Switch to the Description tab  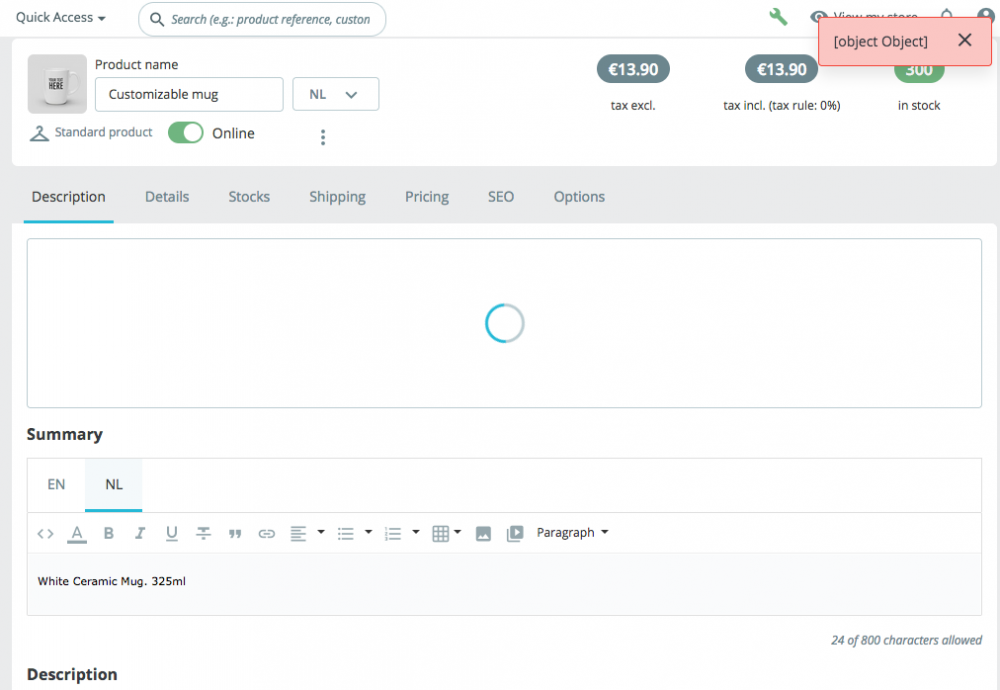point(68,196)
